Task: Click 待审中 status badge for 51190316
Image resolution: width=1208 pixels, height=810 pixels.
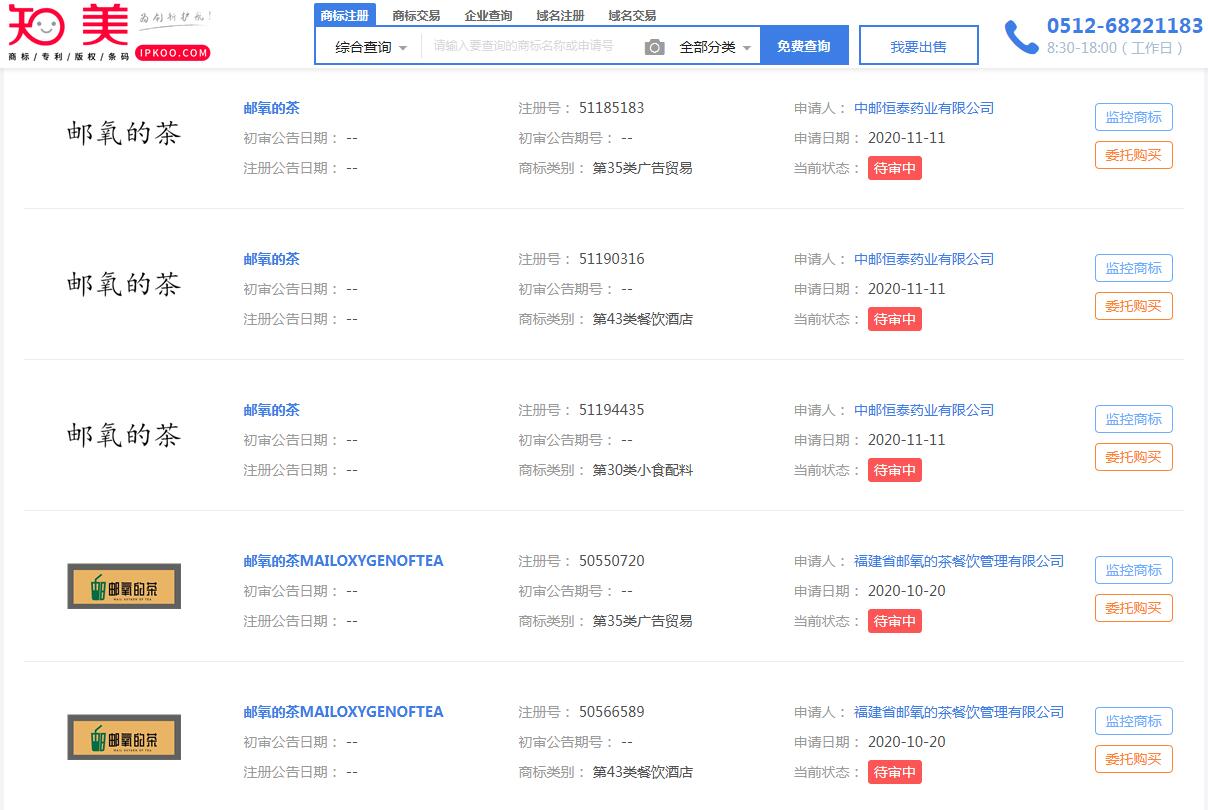Action: (895, 319)
